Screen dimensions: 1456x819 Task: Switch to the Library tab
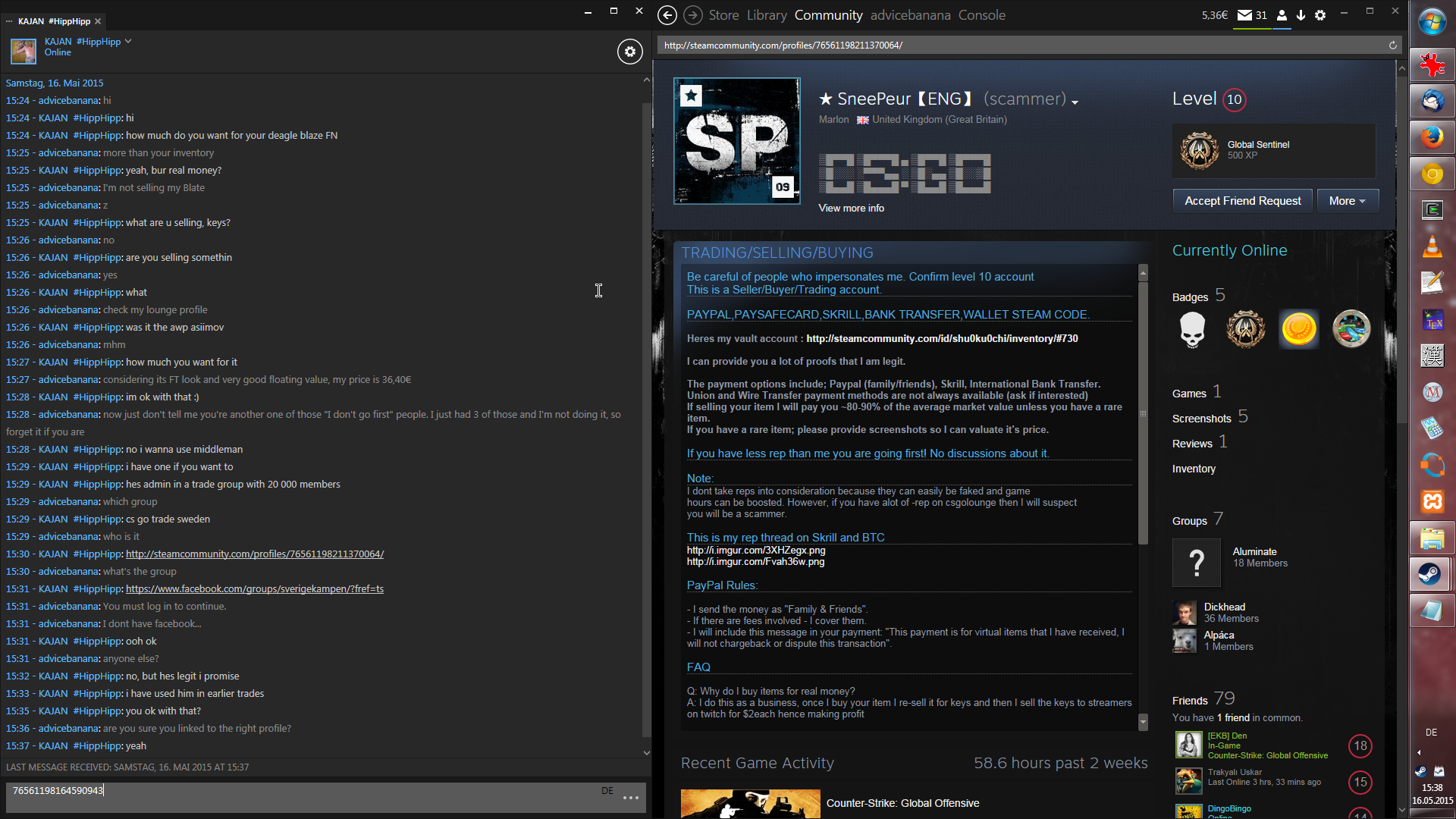766,15
